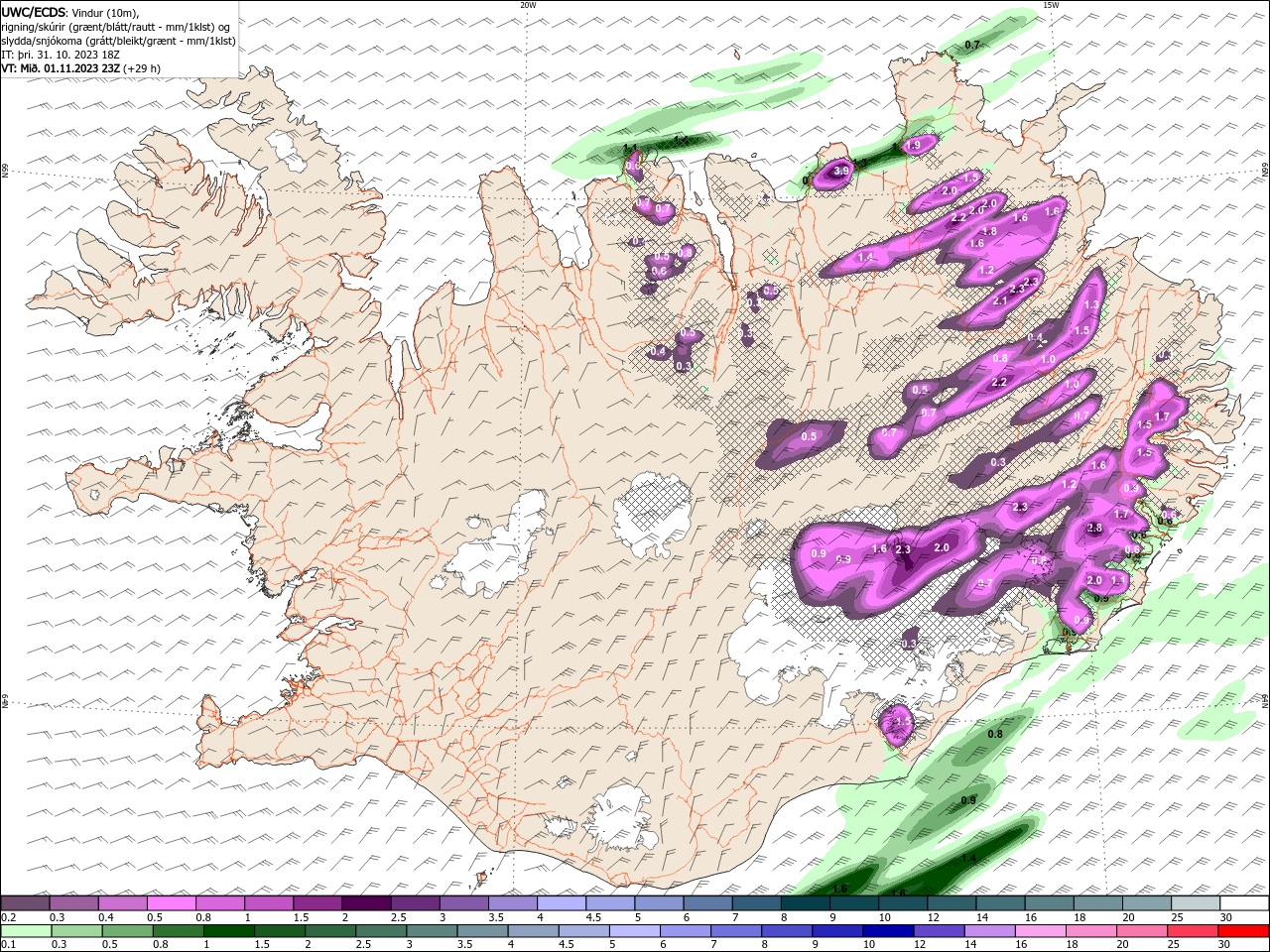Image resolution: width=1270 pixels, height=952 pixels.
Task: Click the UWC/ECDS title label
Action: (x=33, y=12)
